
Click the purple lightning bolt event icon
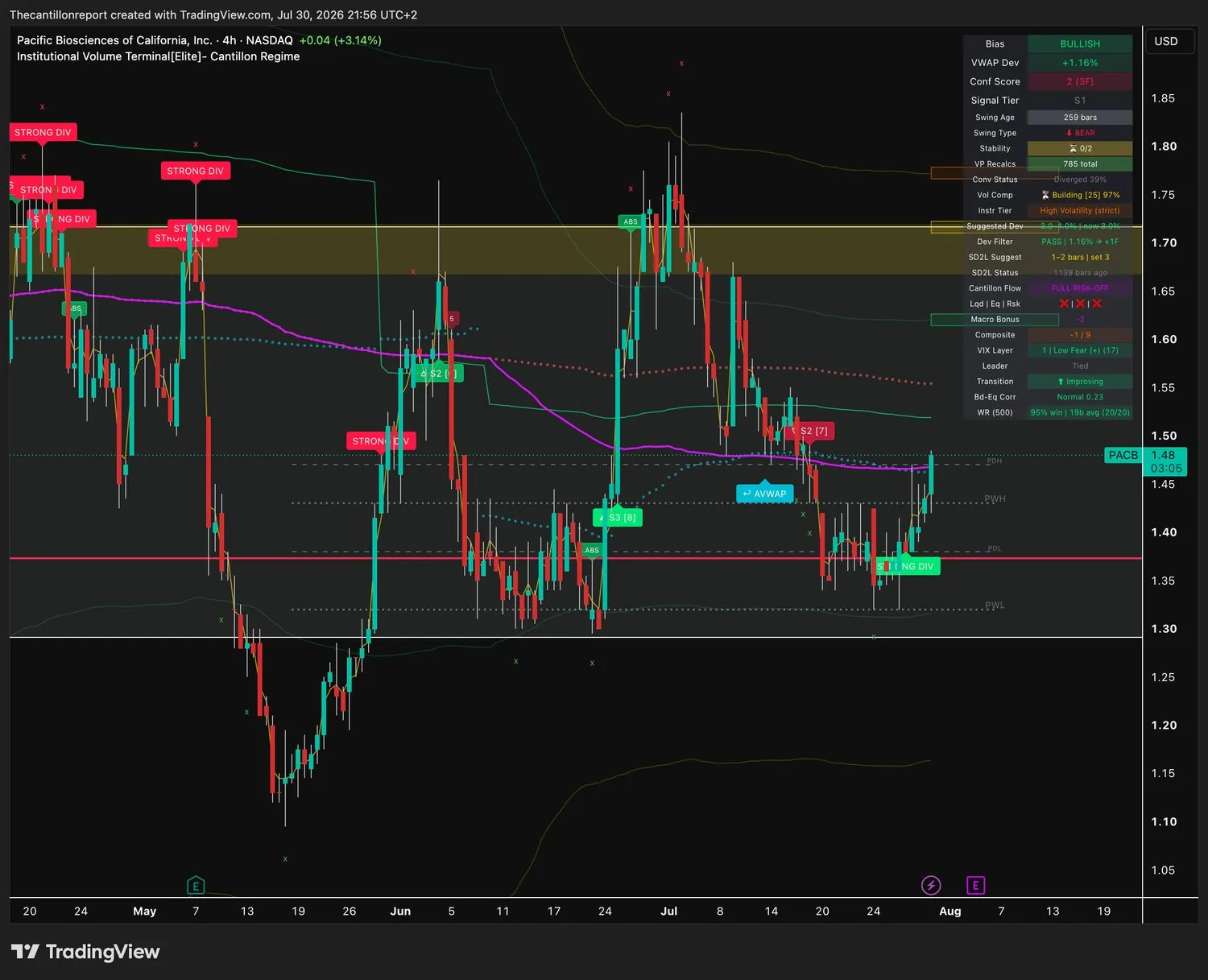pyautogui.click(x=931, y=886)
